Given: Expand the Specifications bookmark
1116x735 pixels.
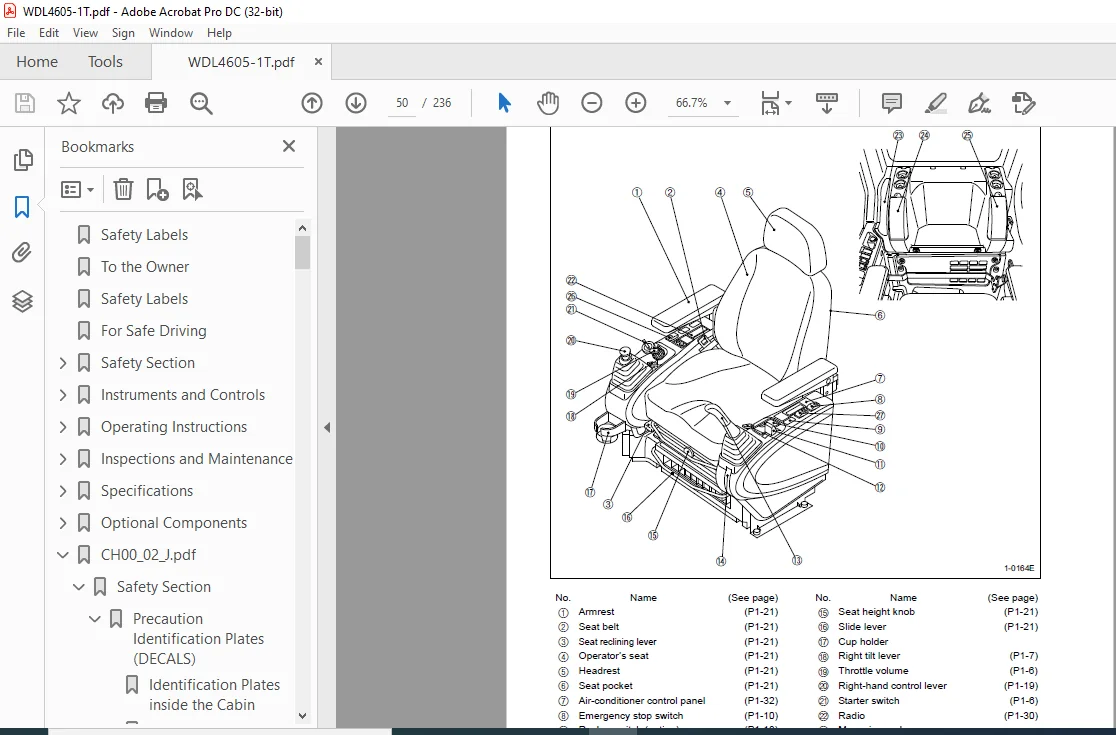Looking at the screenshot, I should point(63,491).
